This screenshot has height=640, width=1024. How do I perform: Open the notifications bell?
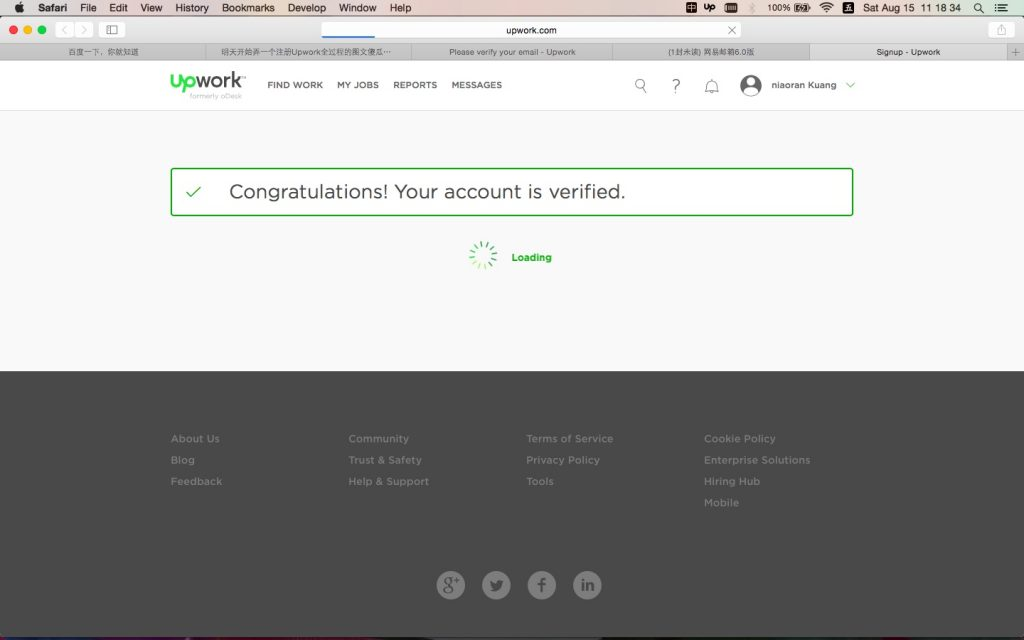coord(711,85)
